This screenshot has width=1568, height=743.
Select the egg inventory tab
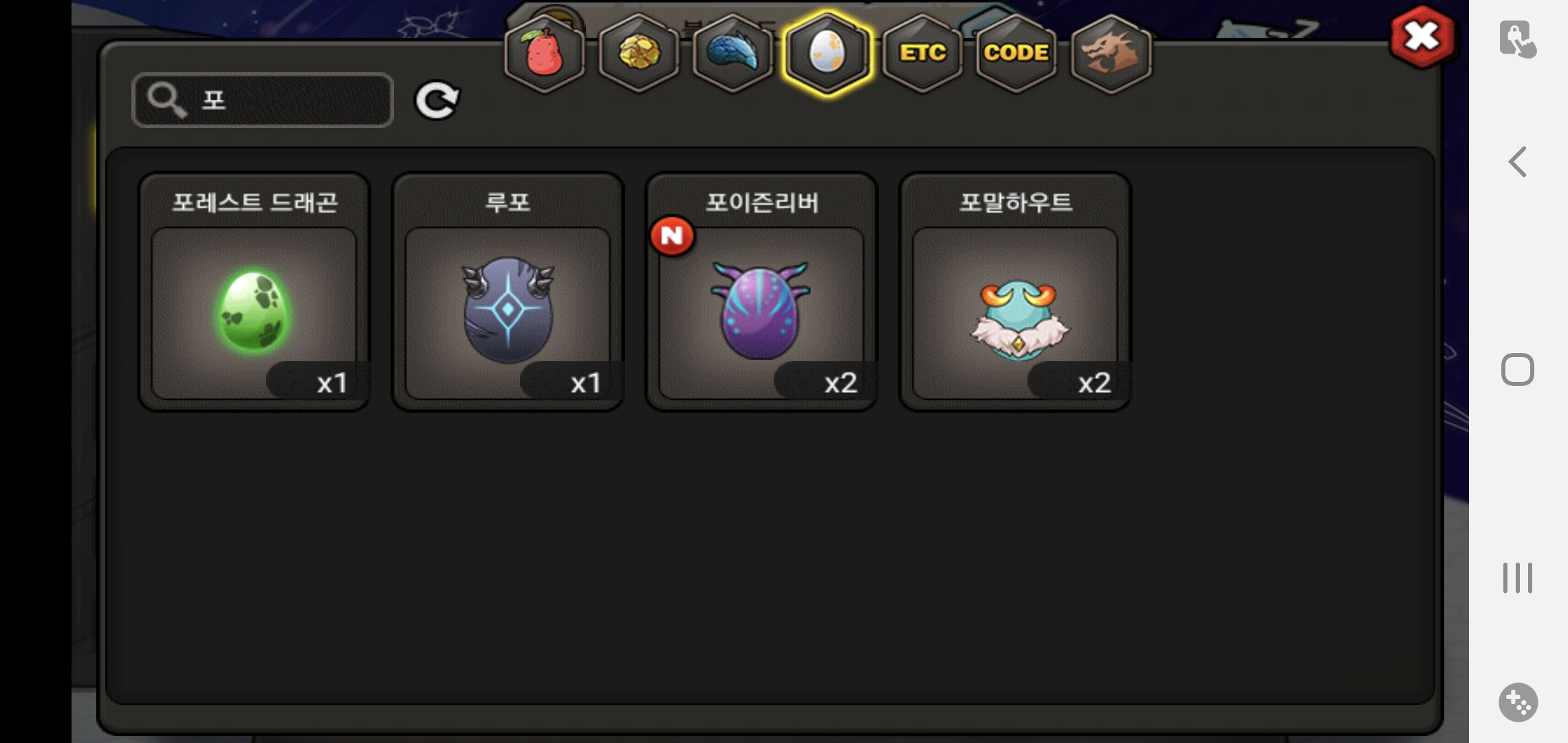pyautogui.click(x=827, y=54)
